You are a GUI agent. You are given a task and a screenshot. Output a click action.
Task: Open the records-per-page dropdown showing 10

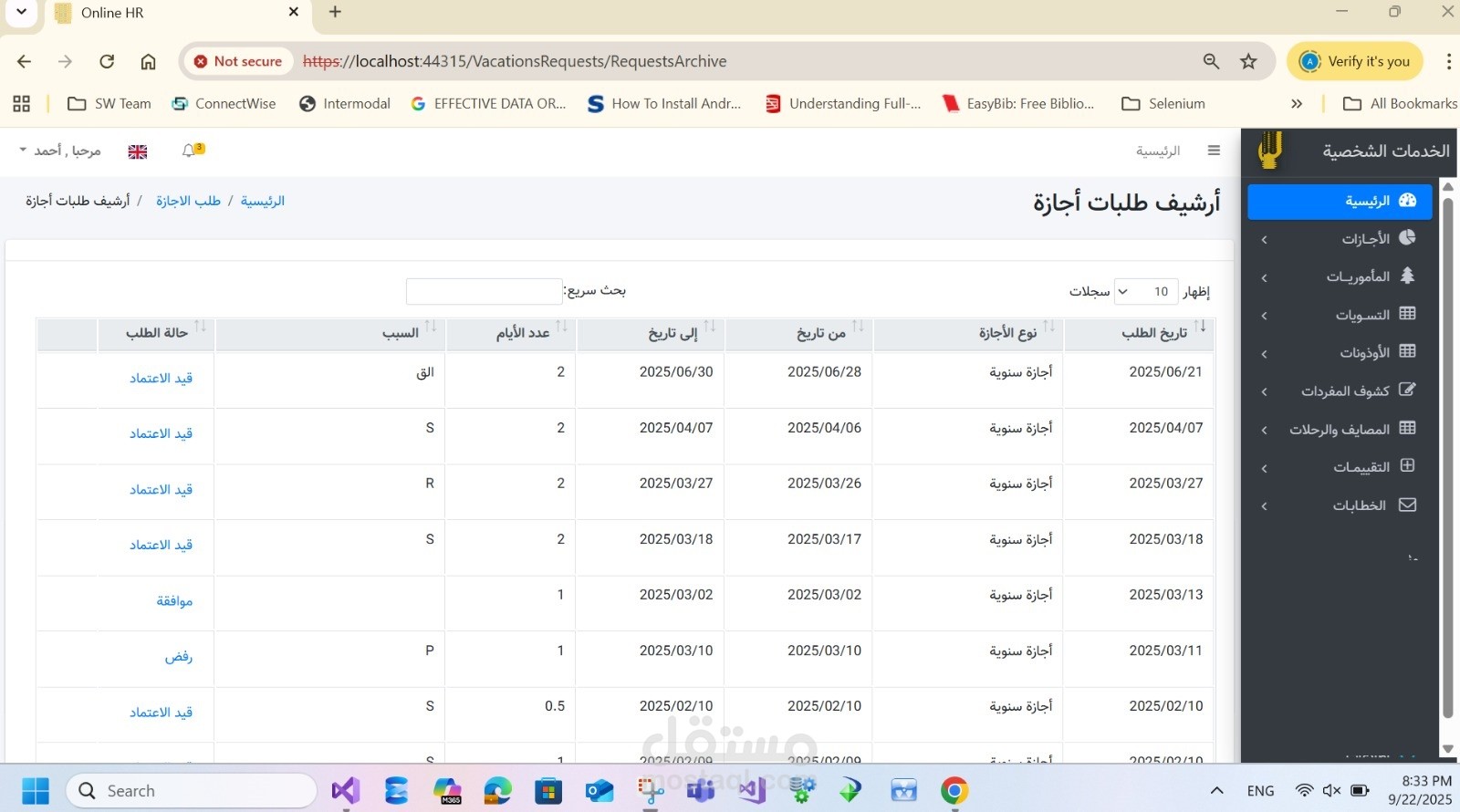1146,292
